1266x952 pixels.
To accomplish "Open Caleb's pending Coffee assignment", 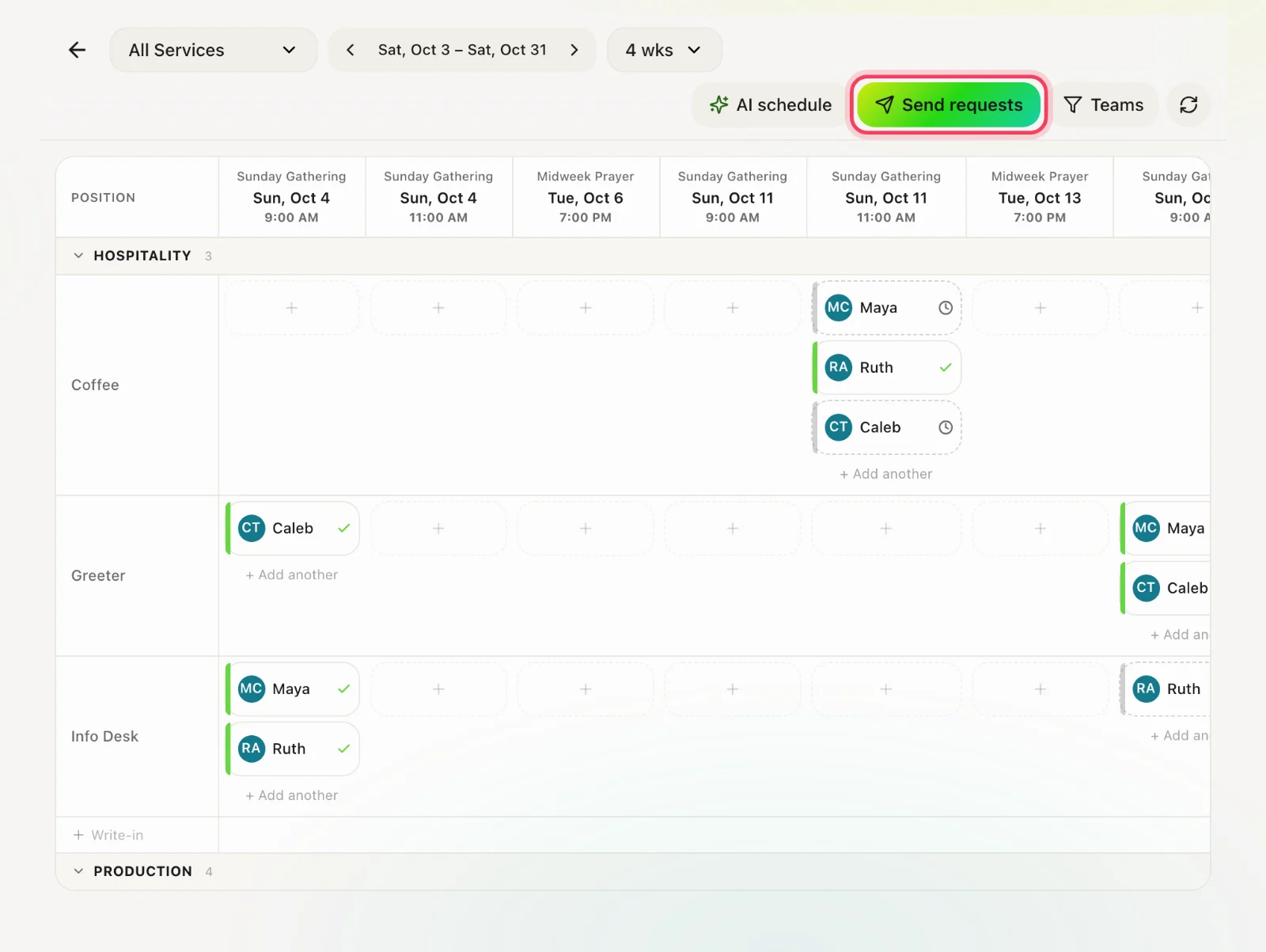I will point(887,427).
